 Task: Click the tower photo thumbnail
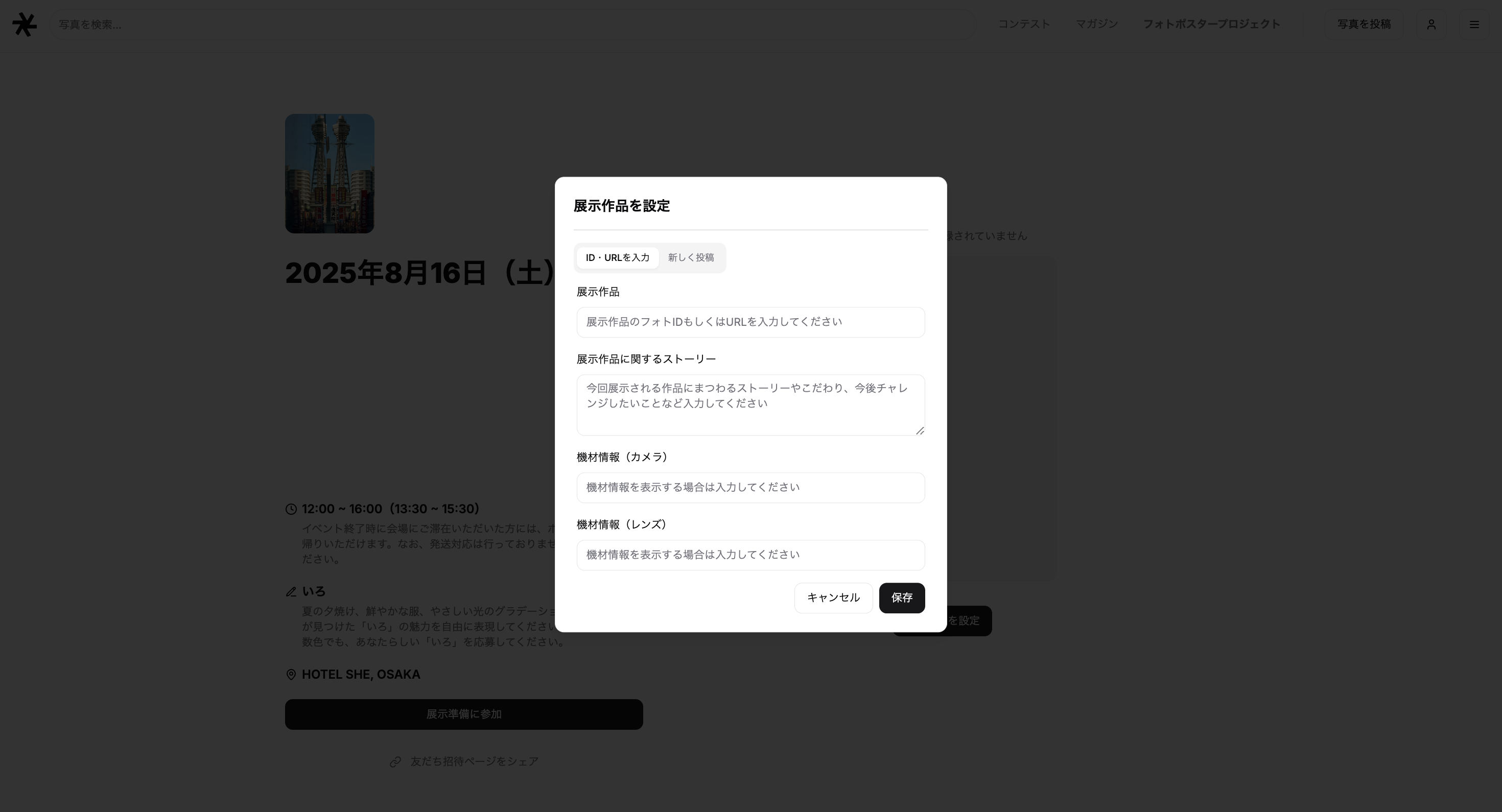click(x=330, y=174)
